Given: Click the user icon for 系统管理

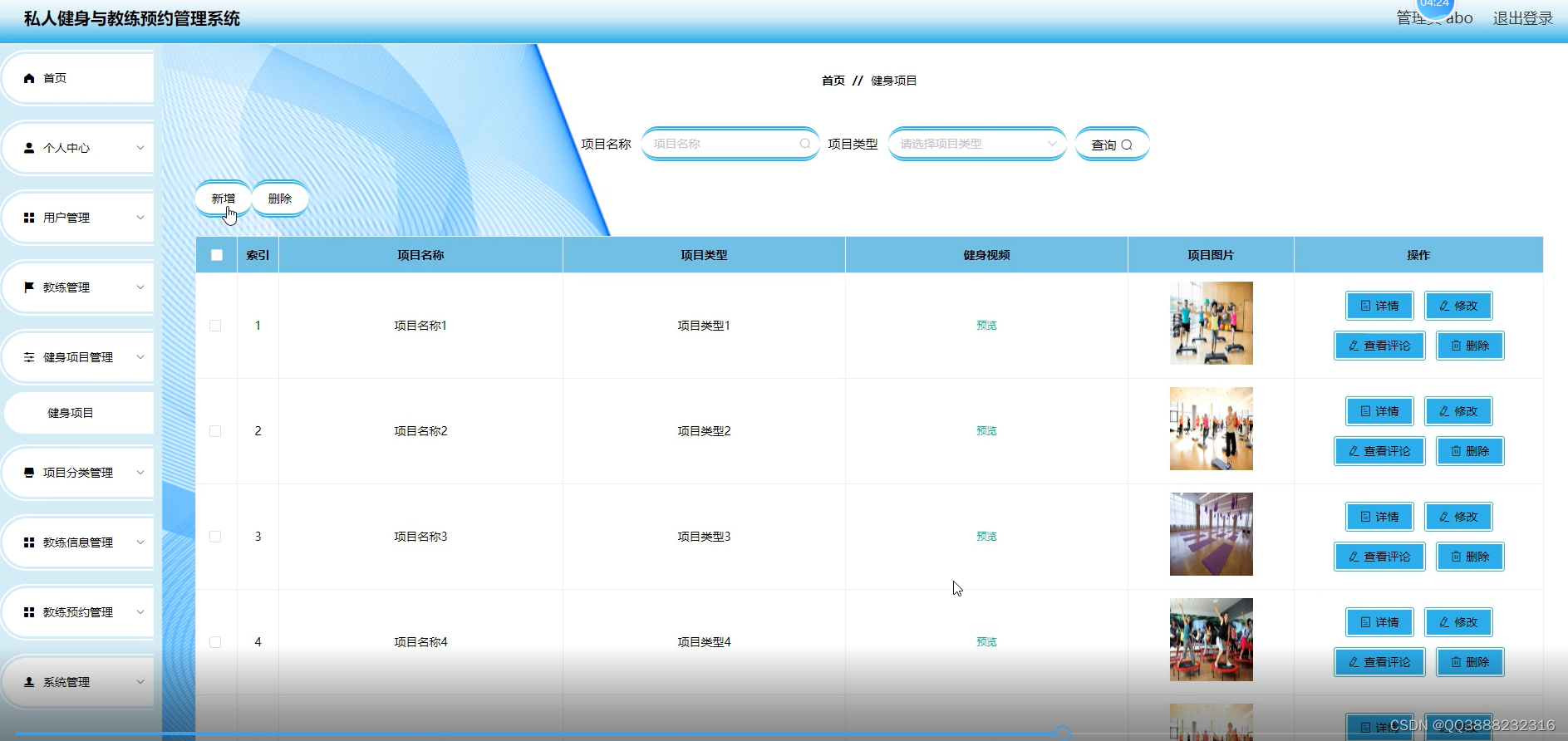Looking at the screenshot, I should (29, 682).
